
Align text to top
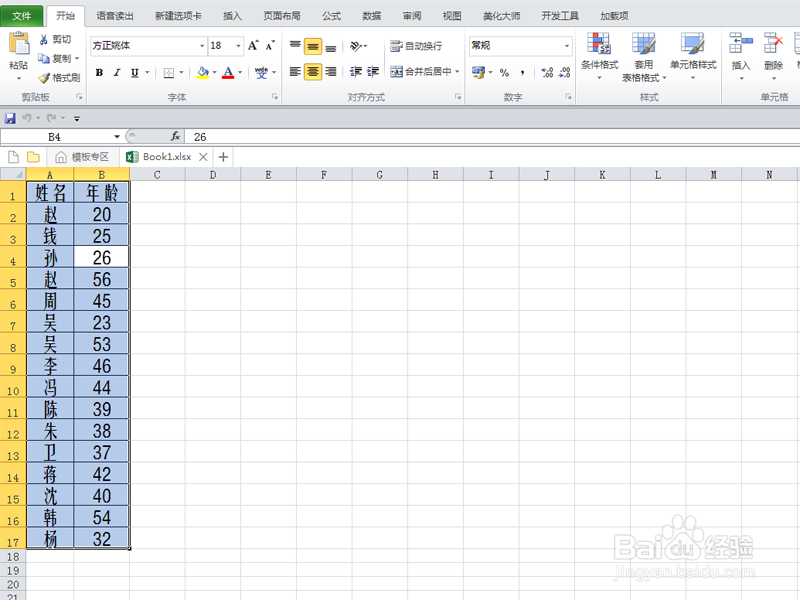[x=295, y=46]
